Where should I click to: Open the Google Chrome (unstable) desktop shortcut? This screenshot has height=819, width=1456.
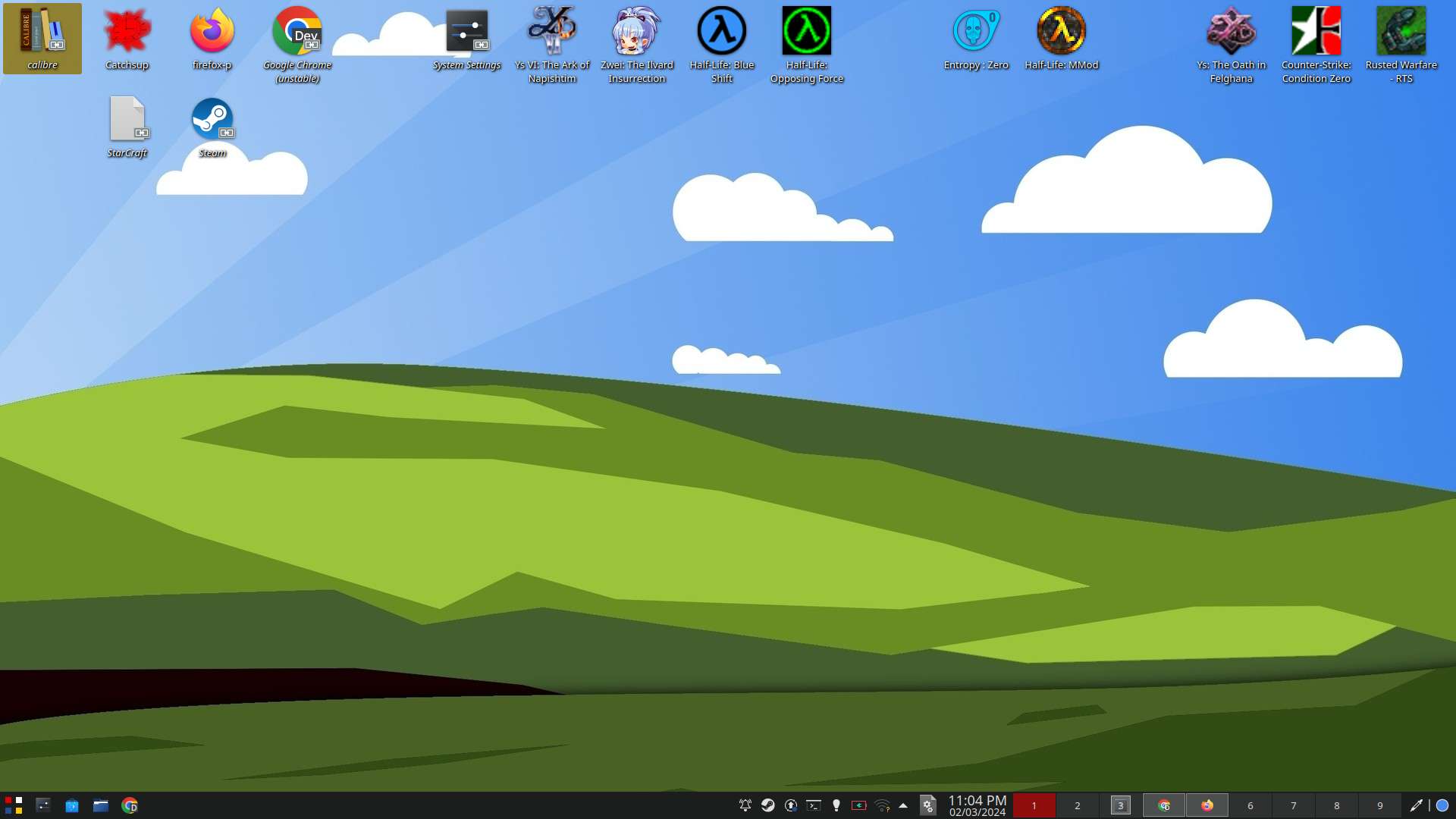[x=297, y=45]
